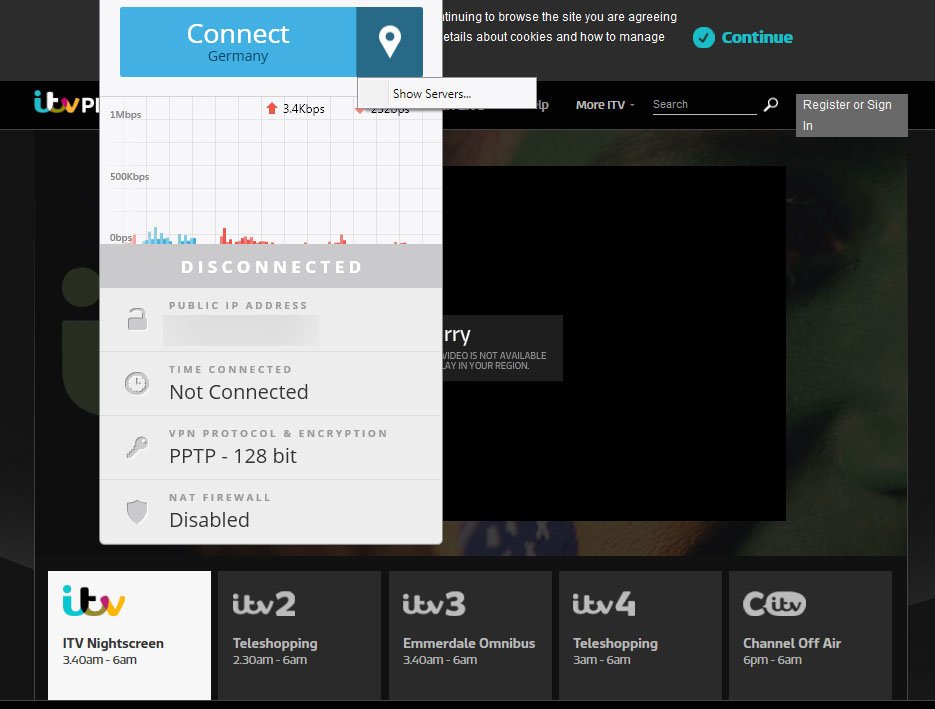This screenshot has height=709, width=935.
Task: Click the Continue cookie link
Action: tap(757, 38)
